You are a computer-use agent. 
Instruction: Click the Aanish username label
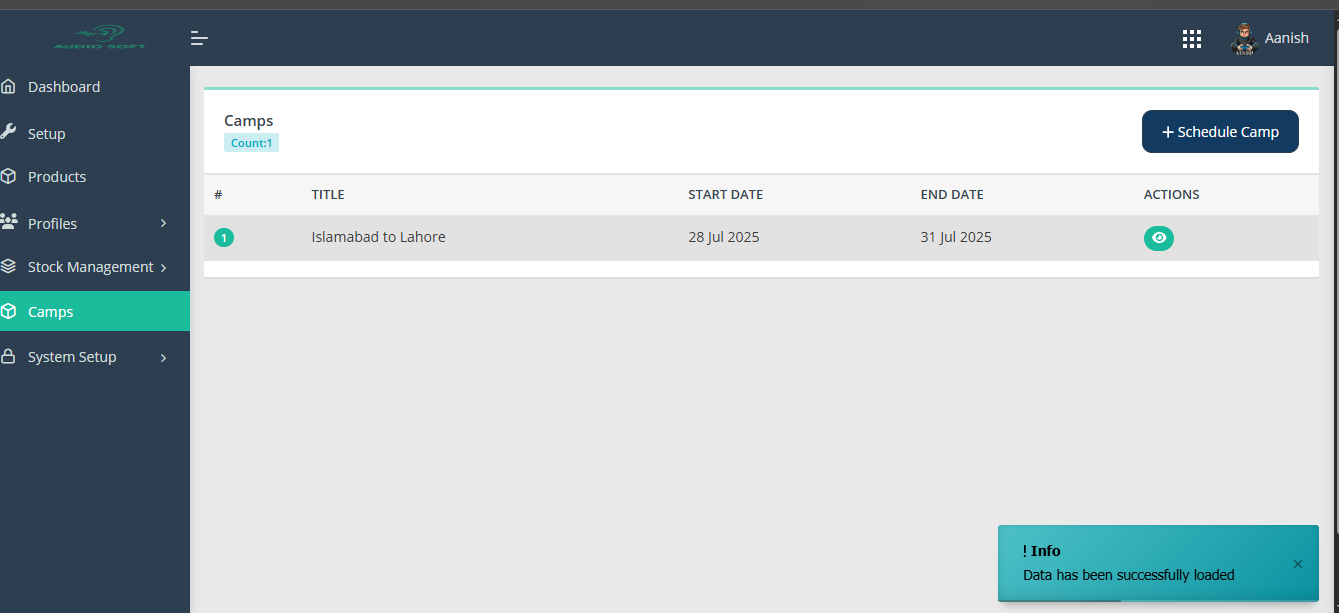[1286, 38]
